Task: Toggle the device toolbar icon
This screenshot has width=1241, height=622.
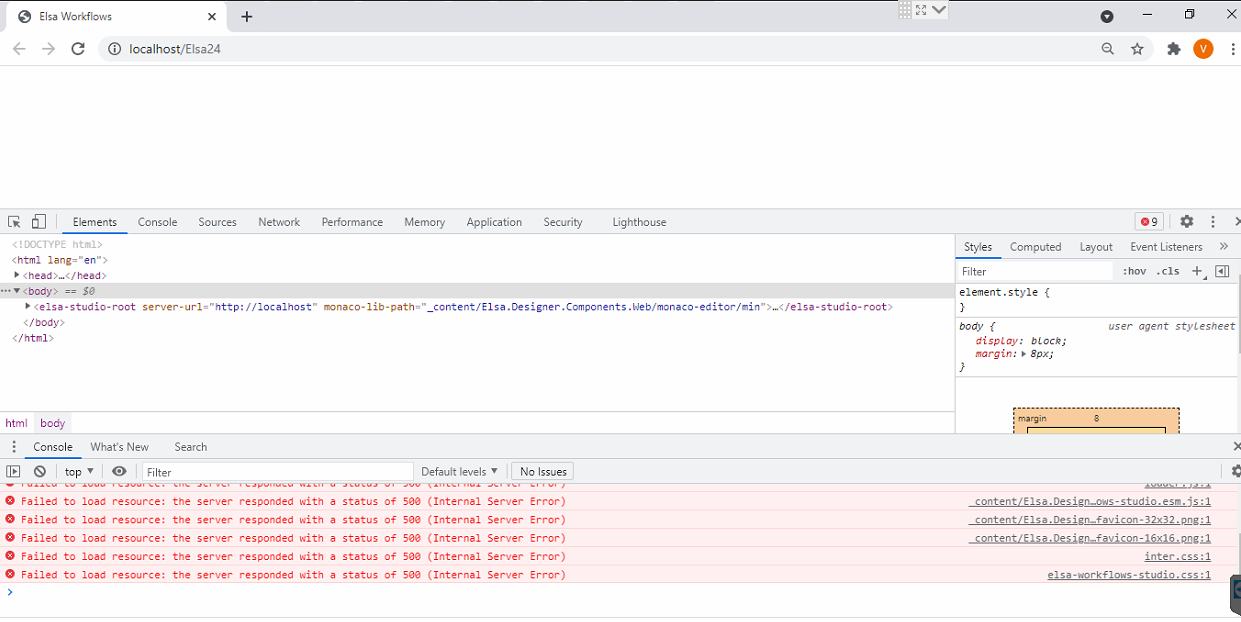Action: (38, 222)
